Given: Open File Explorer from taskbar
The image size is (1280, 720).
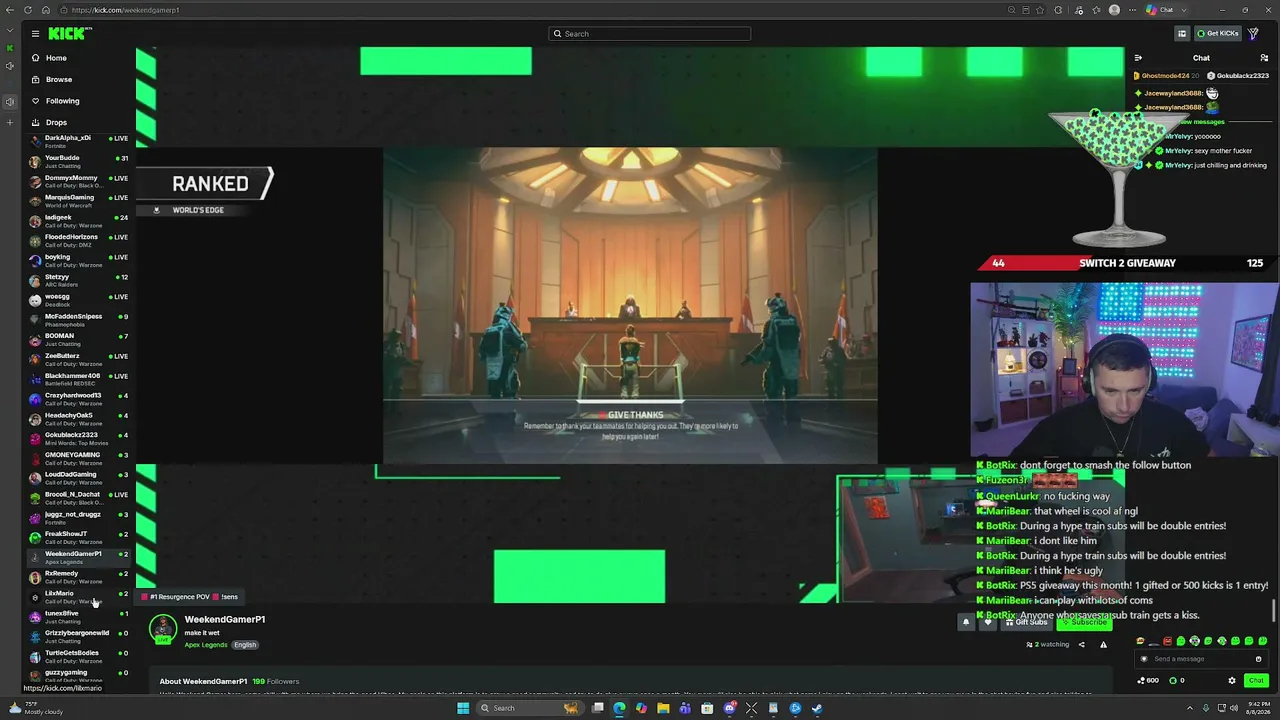Looking at the screenshot, I should click(x=663, y=708).
